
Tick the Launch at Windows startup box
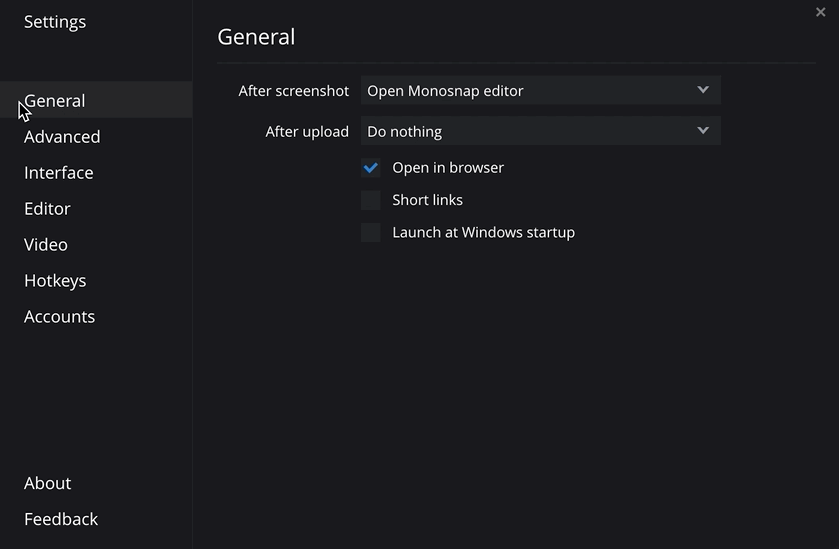pyautogui.click(x=371, y=233)
